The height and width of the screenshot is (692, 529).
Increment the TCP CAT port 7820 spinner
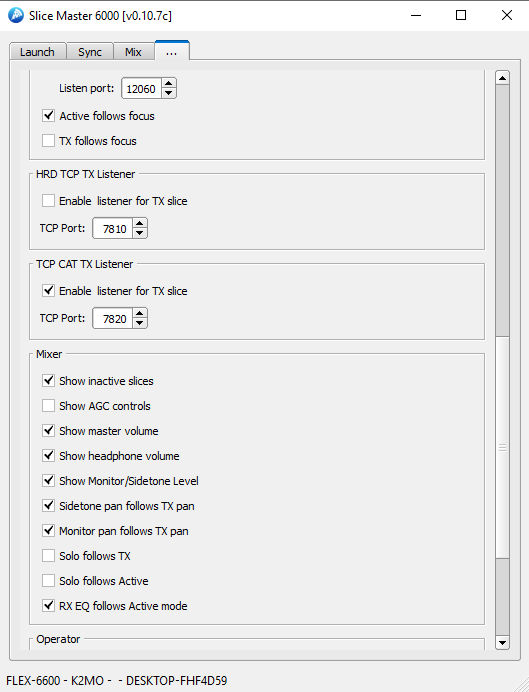tap(140, 313)
